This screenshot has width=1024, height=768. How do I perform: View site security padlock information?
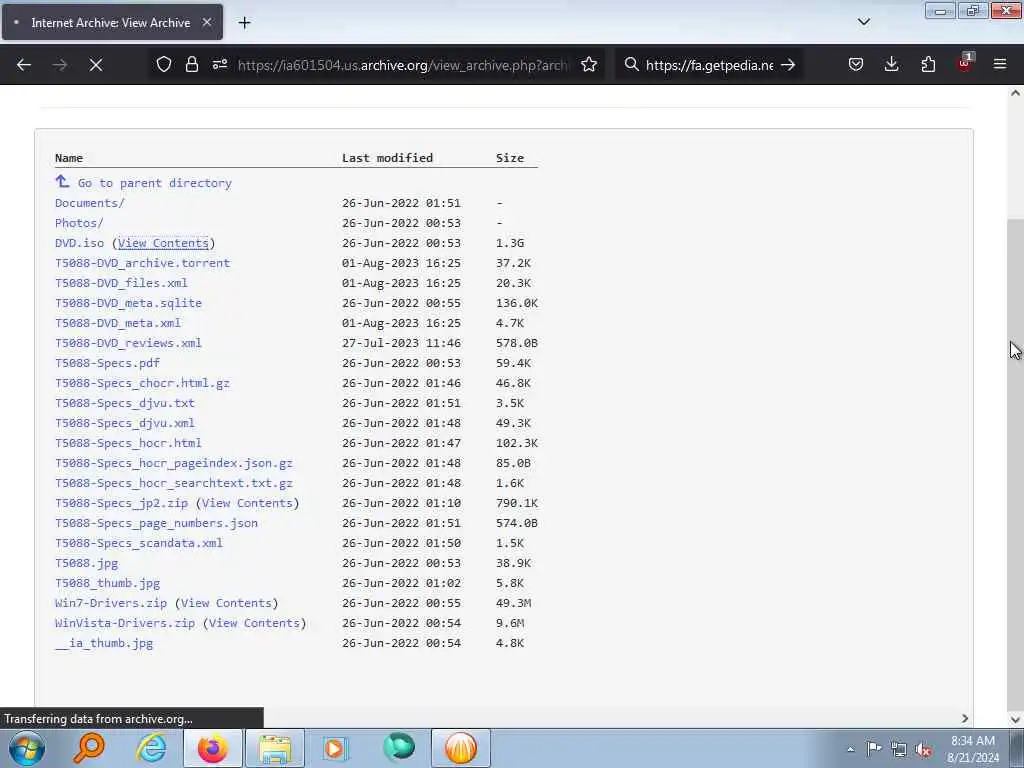pyautogui.click(x=191, y=65)
